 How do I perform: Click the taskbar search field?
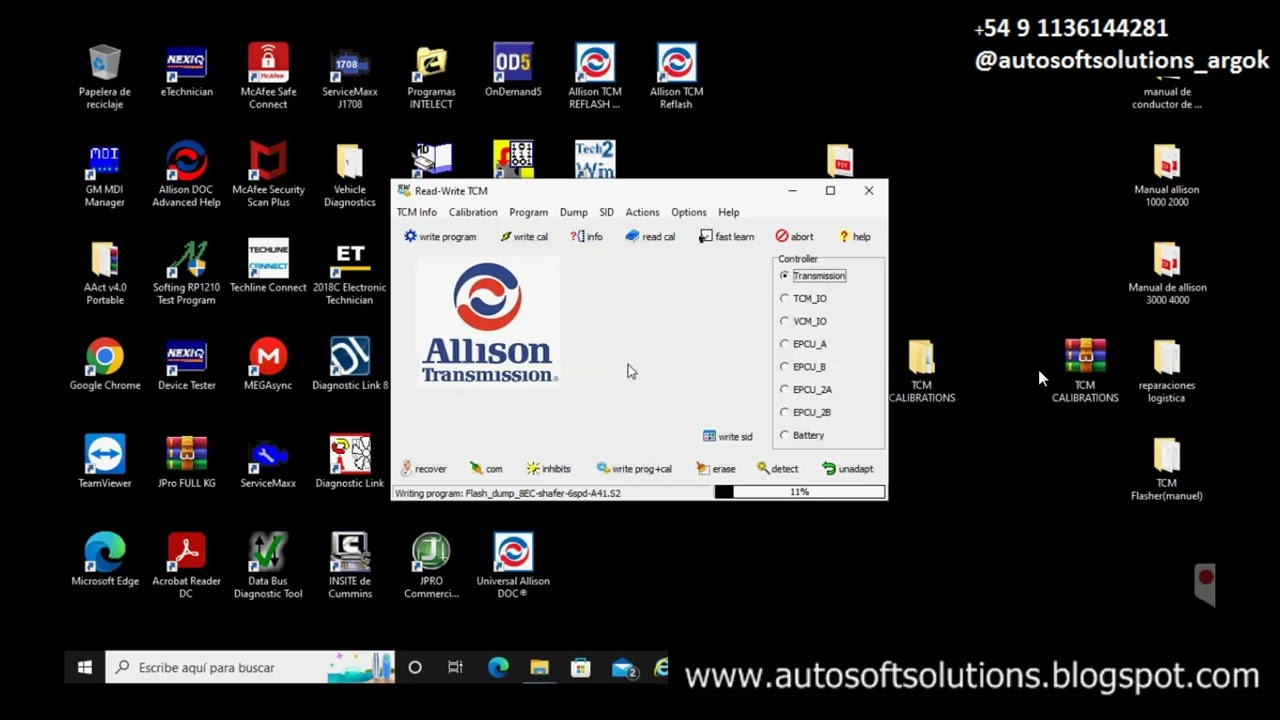pos(250,668)
